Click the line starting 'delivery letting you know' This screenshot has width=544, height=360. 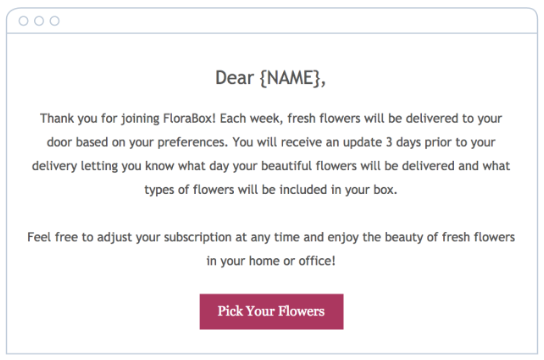click(x=271, y=166)
